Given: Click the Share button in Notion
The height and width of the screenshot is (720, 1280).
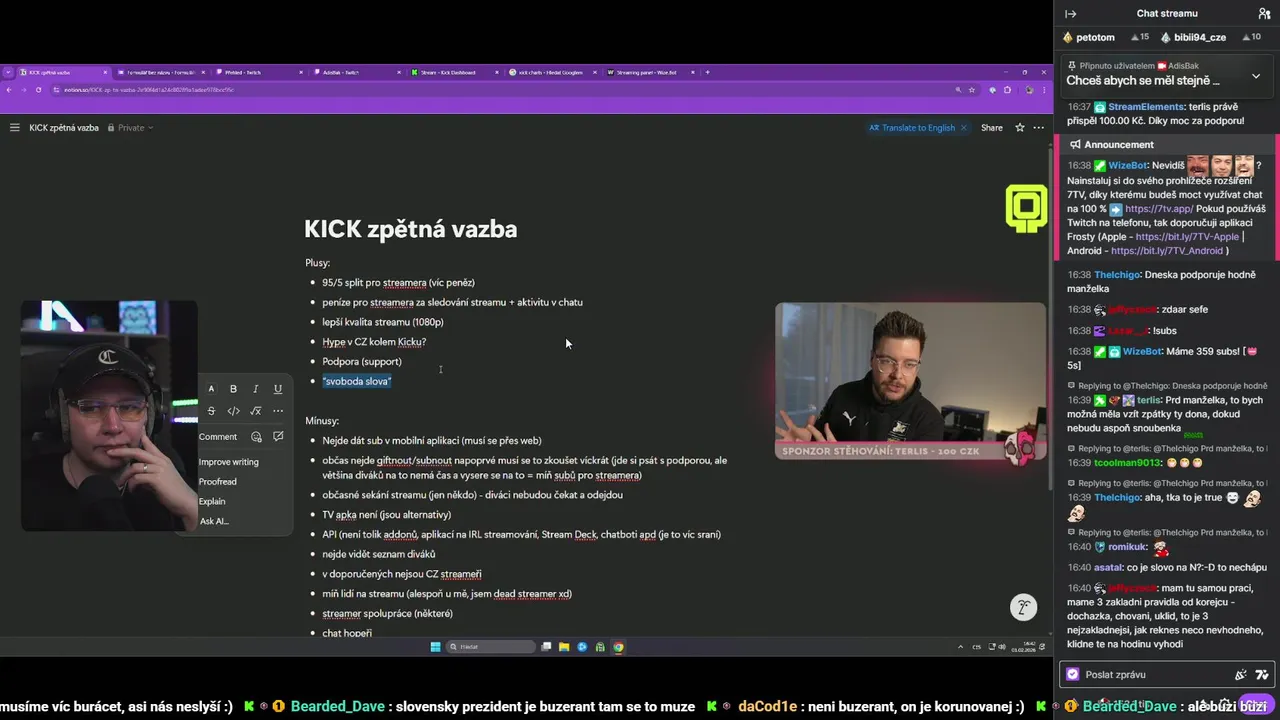Looking at the screenshot, I should (x=991, y=128).
